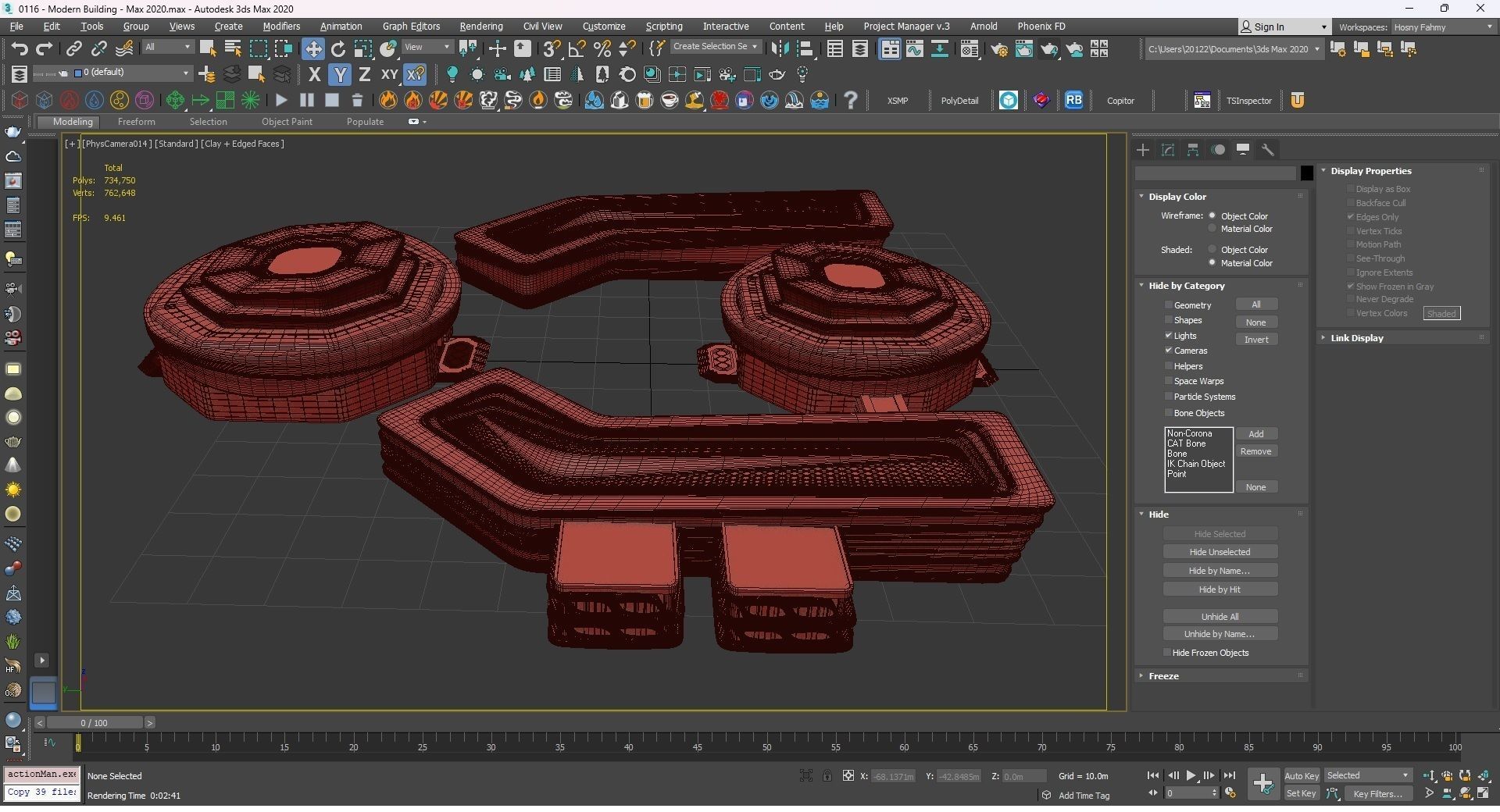Collapse the Display Properties rollout
The width and height of the screenshot is (1500, 812).
1402,171
